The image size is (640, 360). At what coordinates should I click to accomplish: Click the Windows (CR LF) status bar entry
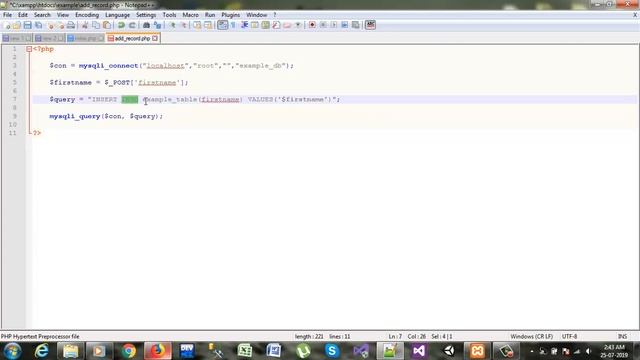tap(531, 336)
